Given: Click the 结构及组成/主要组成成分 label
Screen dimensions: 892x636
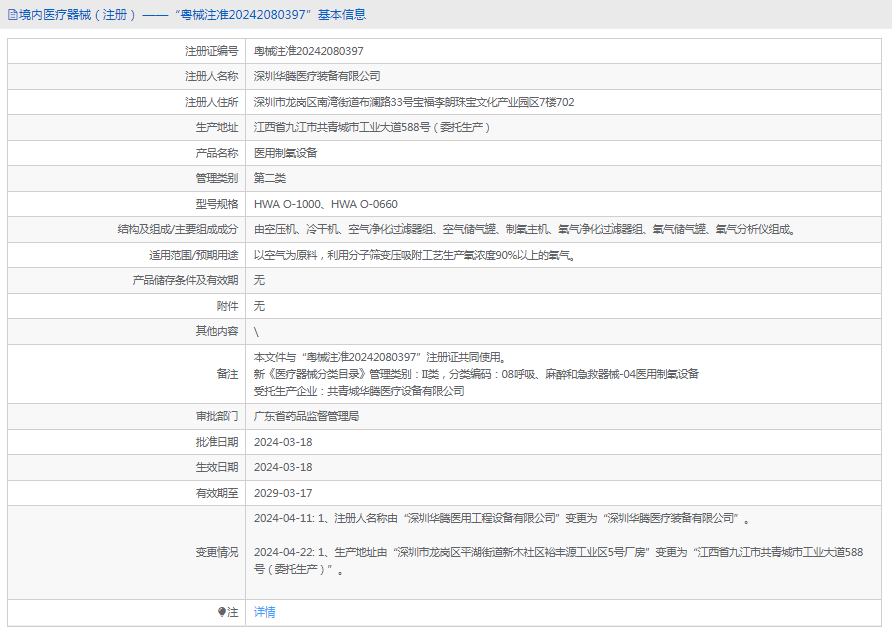Looking at the screenshot, I should coord(178,229).
